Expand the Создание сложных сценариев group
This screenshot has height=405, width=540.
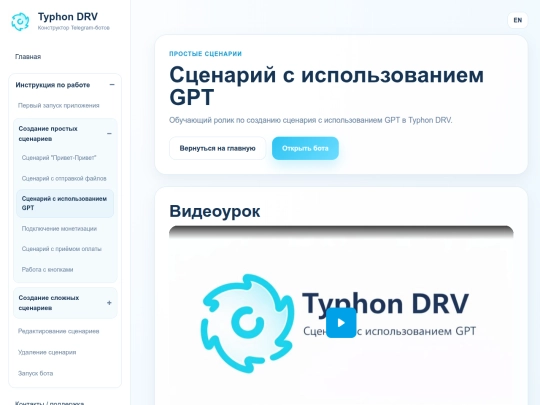pos(109,303)
